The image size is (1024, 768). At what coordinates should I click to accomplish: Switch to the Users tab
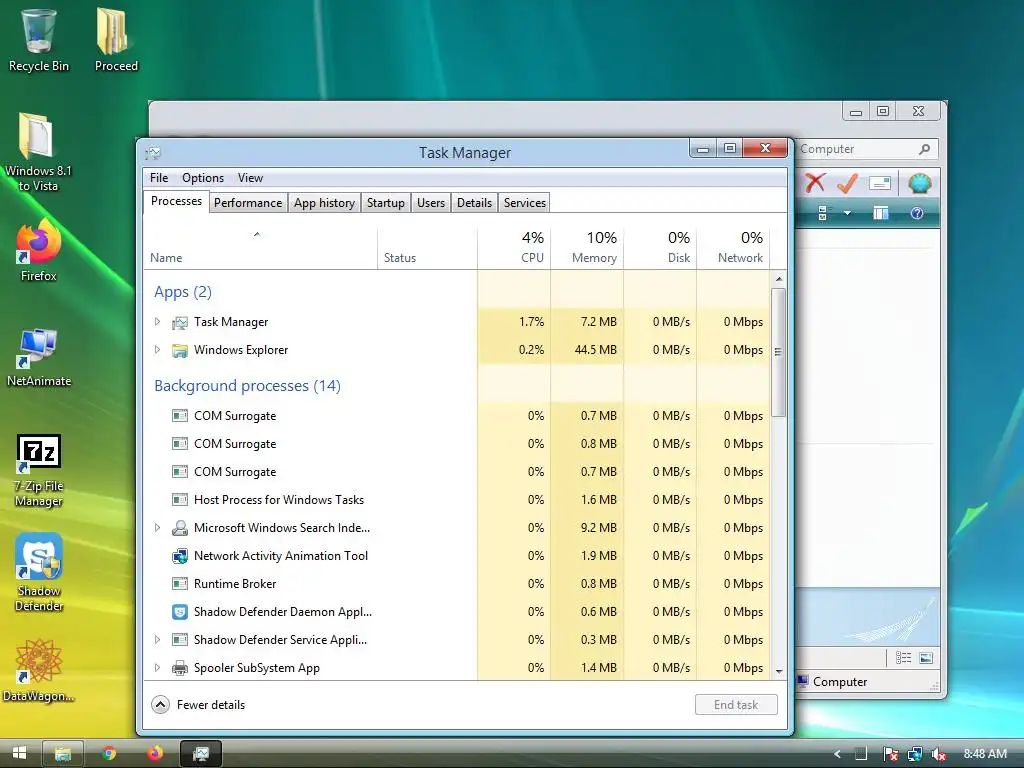pos(431,202)
